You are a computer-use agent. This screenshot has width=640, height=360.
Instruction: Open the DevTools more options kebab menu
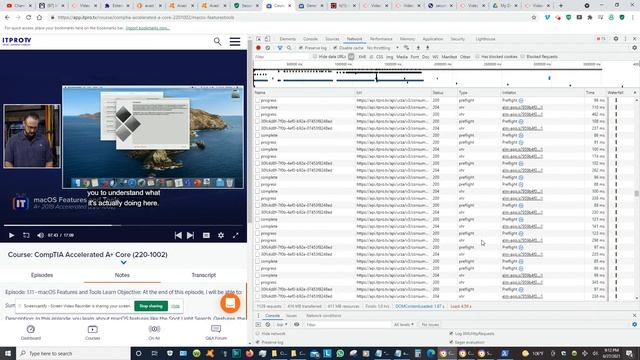pos(625,39)
